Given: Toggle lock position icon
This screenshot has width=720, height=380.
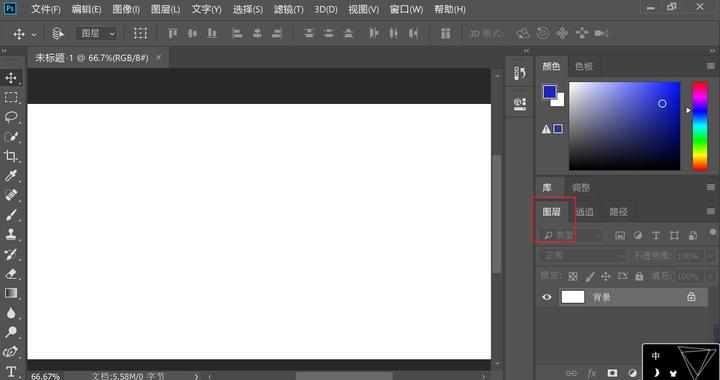Looking at the screenshot, I should 606,276.
